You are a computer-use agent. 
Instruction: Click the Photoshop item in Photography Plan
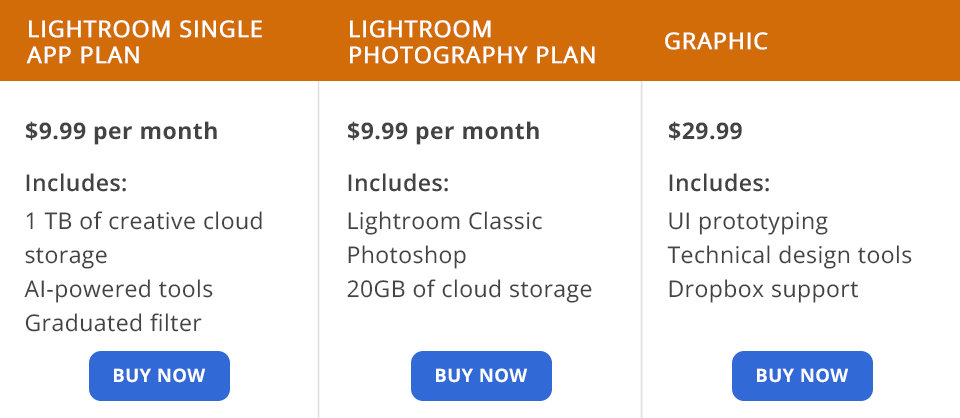[407, 255]
